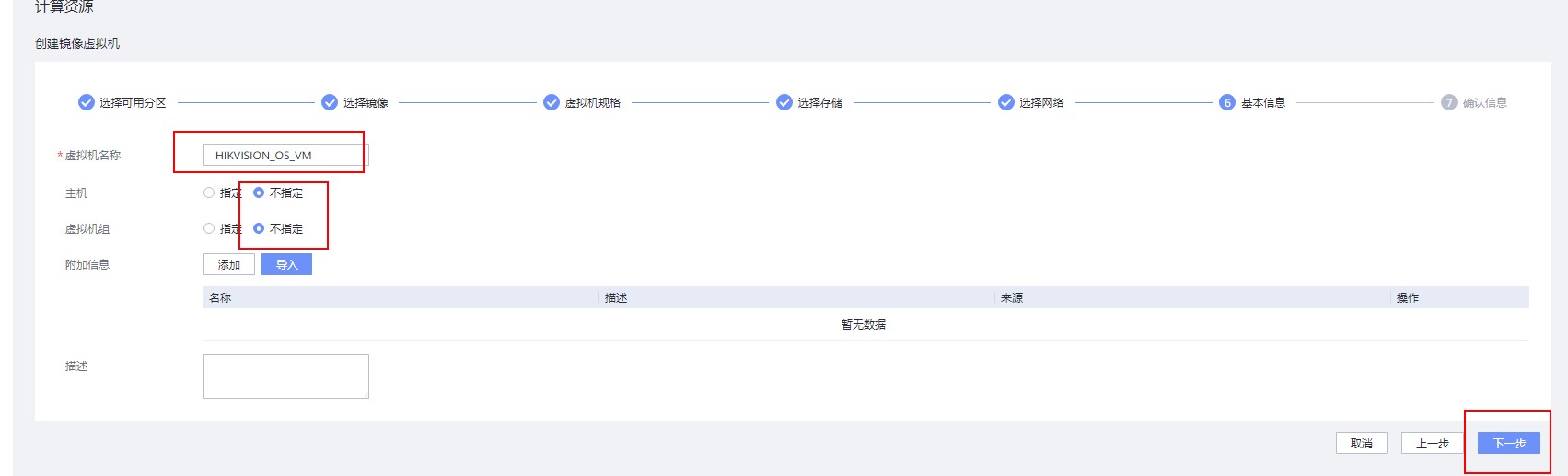
Task: Click the 创建镜像虚拟机 heading
Action: pyautogui.click(x=77, y=43)
